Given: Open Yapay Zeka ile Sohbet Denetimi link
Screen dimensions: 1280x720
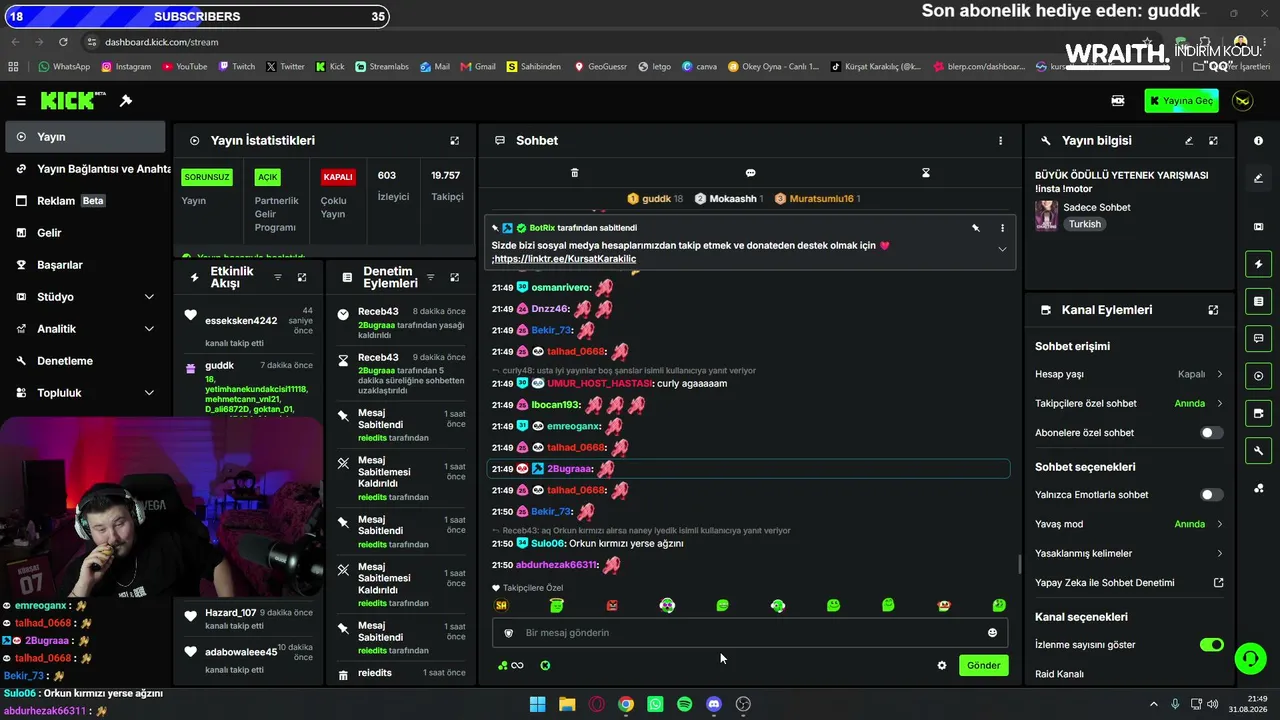Looking at the screenshot, I should pyautogui.click(x=1129, y=583).
